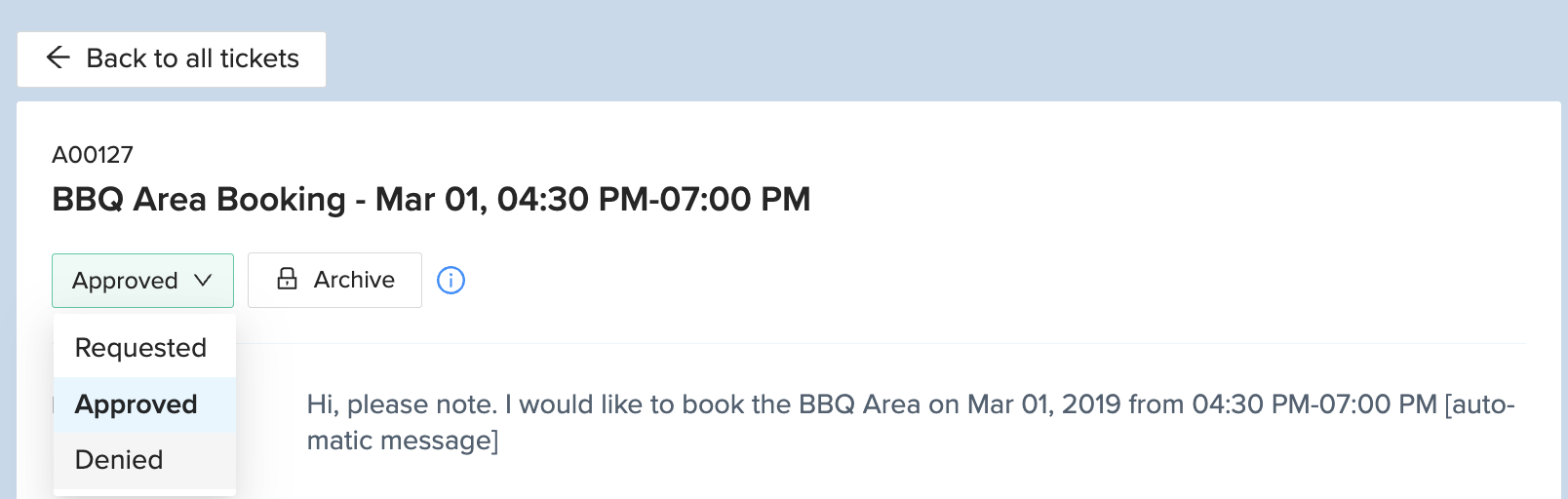The height and width of the screenshot is (499, 1568).
Task: Go back to all tickets
Action: [x=172, y=59]
